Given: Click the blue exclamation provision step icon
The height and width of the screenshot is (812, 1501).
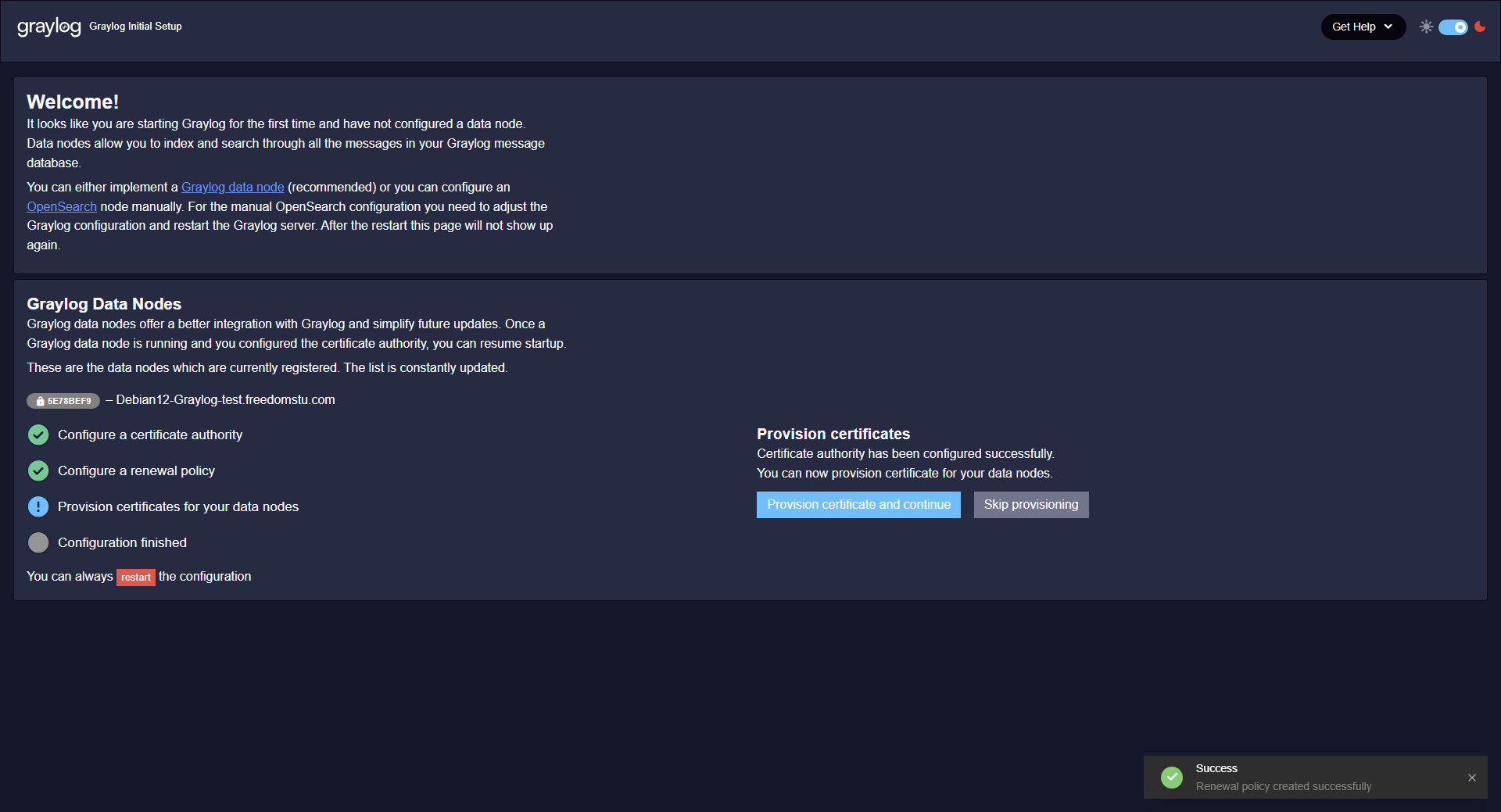Looking at the screenshot, I should tap(38, 506).
